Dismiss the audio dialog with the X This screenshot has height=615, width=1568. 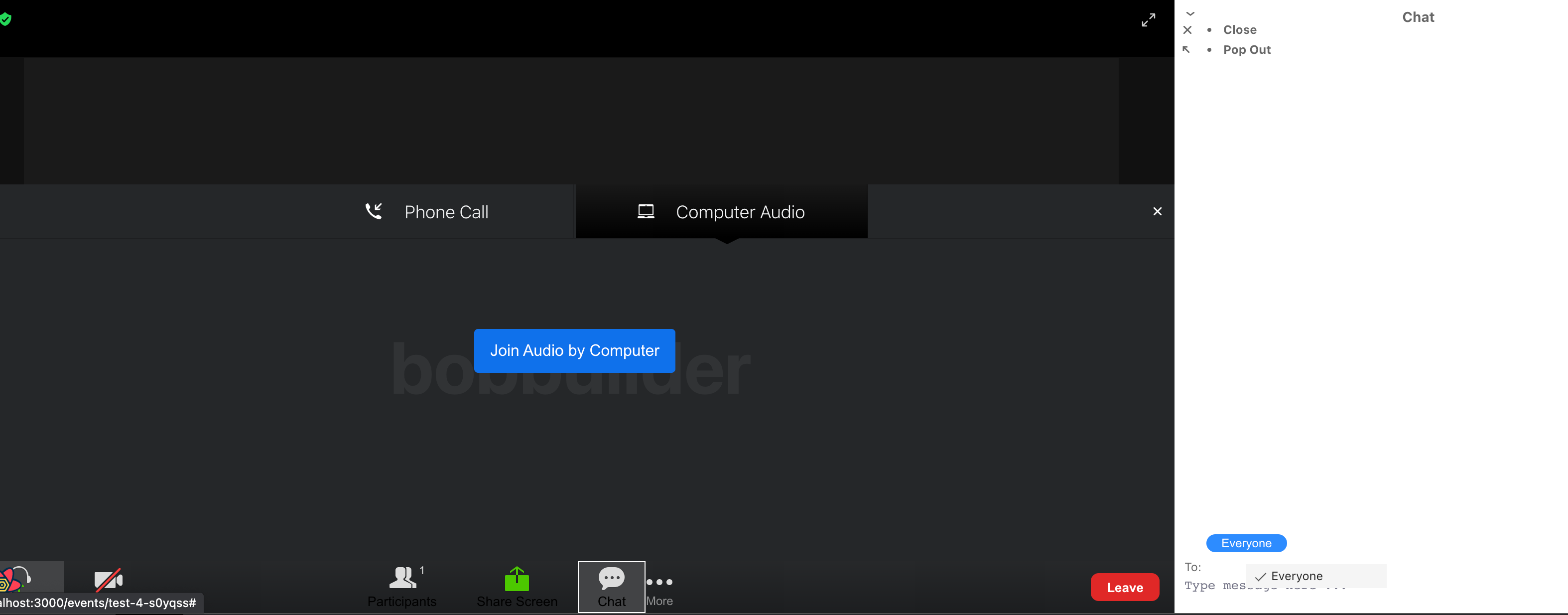click(x=1157, y=211)
